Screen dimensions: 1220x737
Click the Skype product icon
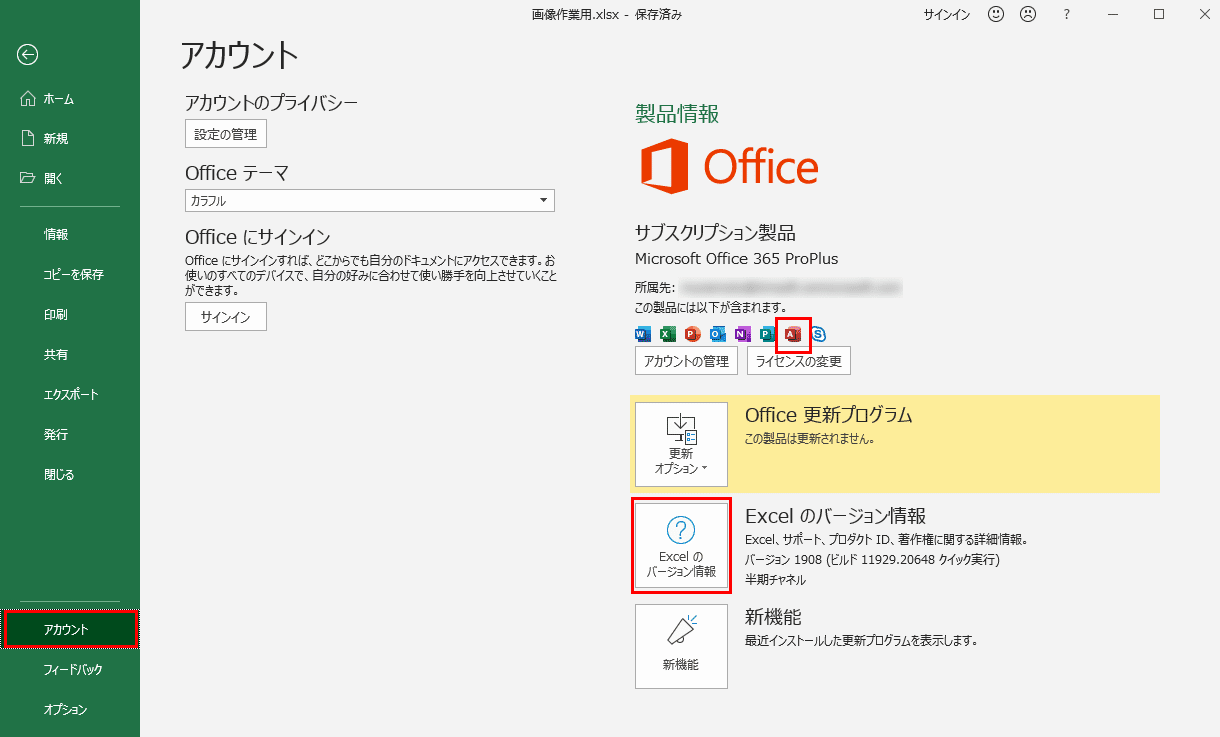click(x=819, y=334)
